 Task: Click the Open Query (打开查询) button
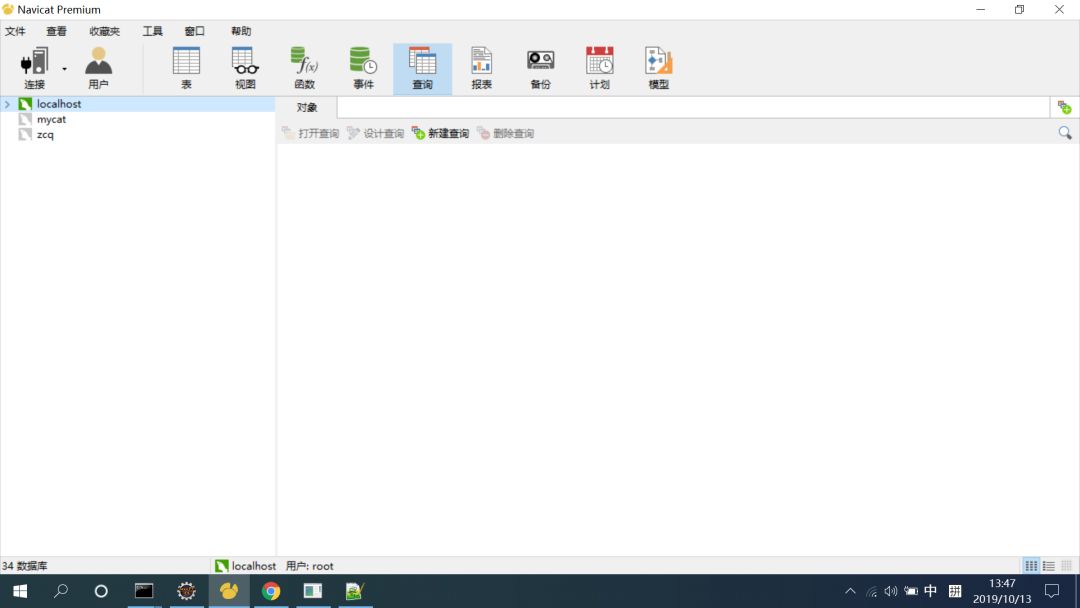tap(310, 133)
